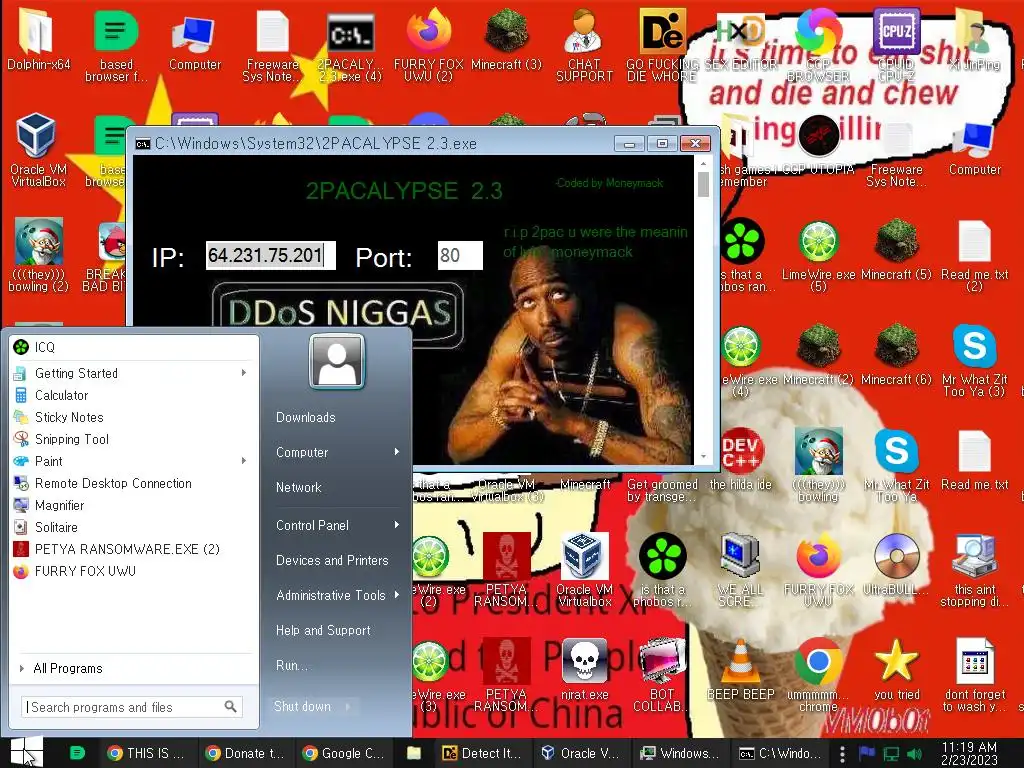Open ummmmm... chrome desktop icon
1024x768 pixels.
point(818,675)
